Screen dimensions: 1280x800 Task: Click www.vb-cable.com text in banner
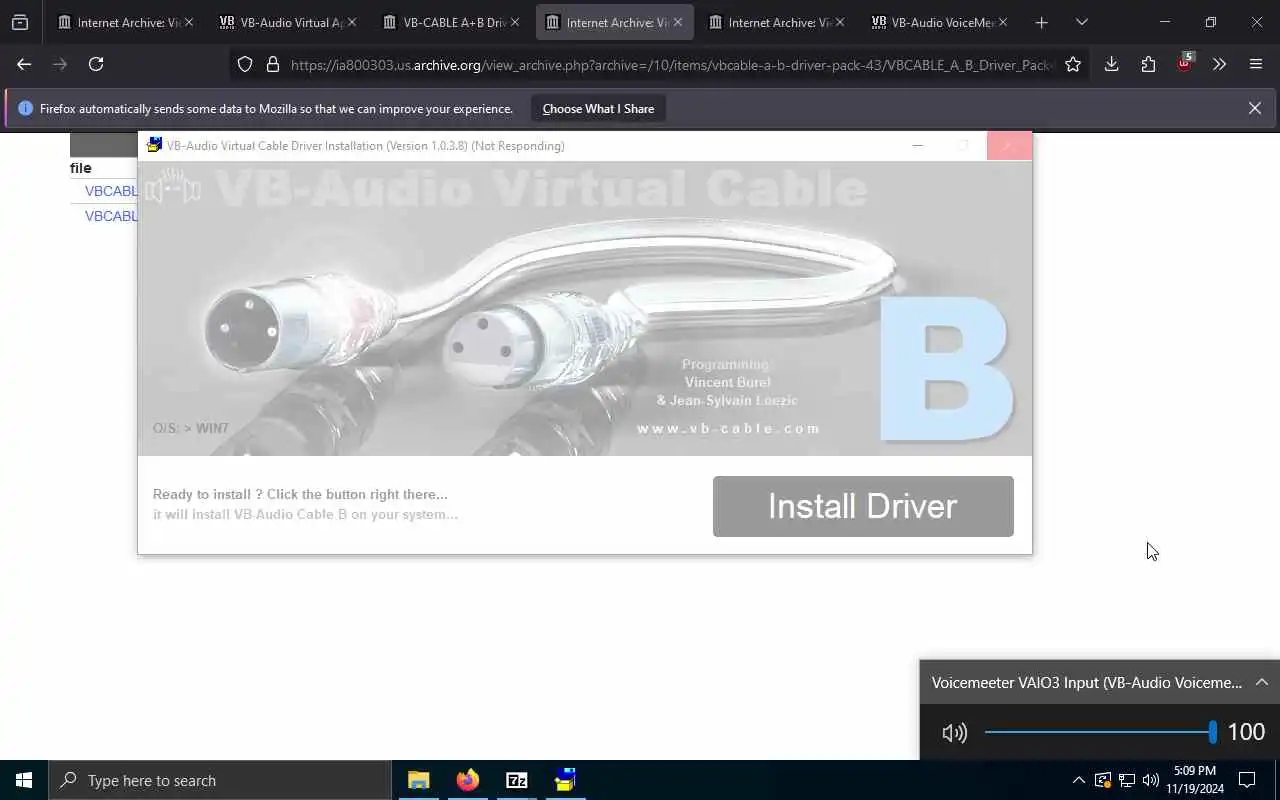tap(728, 428)
